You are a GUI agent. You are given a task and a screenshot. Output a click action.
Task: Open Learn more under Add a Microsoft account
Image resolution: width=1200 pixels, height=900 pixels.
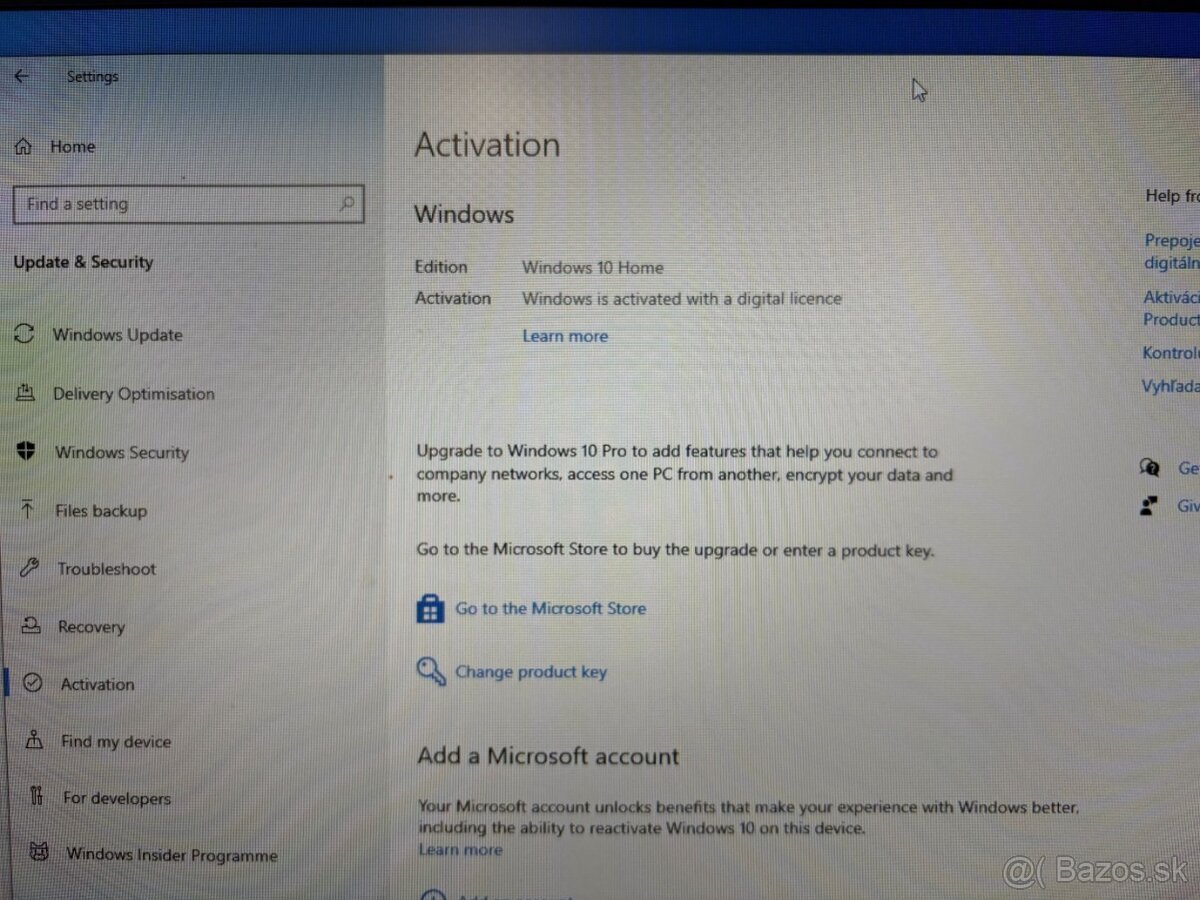[461, 850]
